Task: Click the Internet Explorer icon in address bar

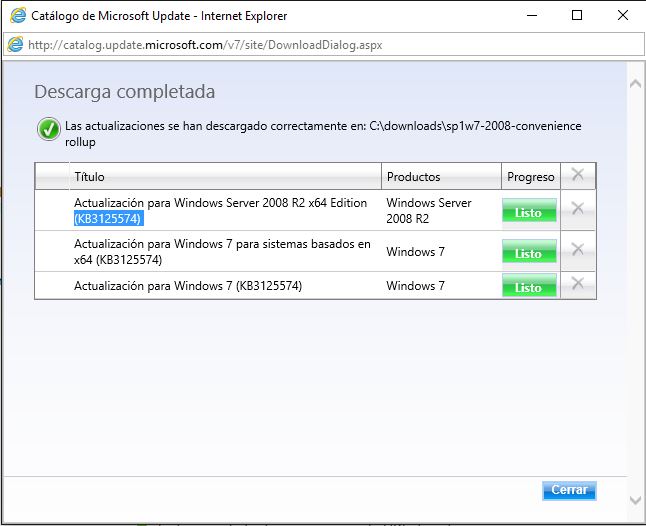Action: pos(15,44)
